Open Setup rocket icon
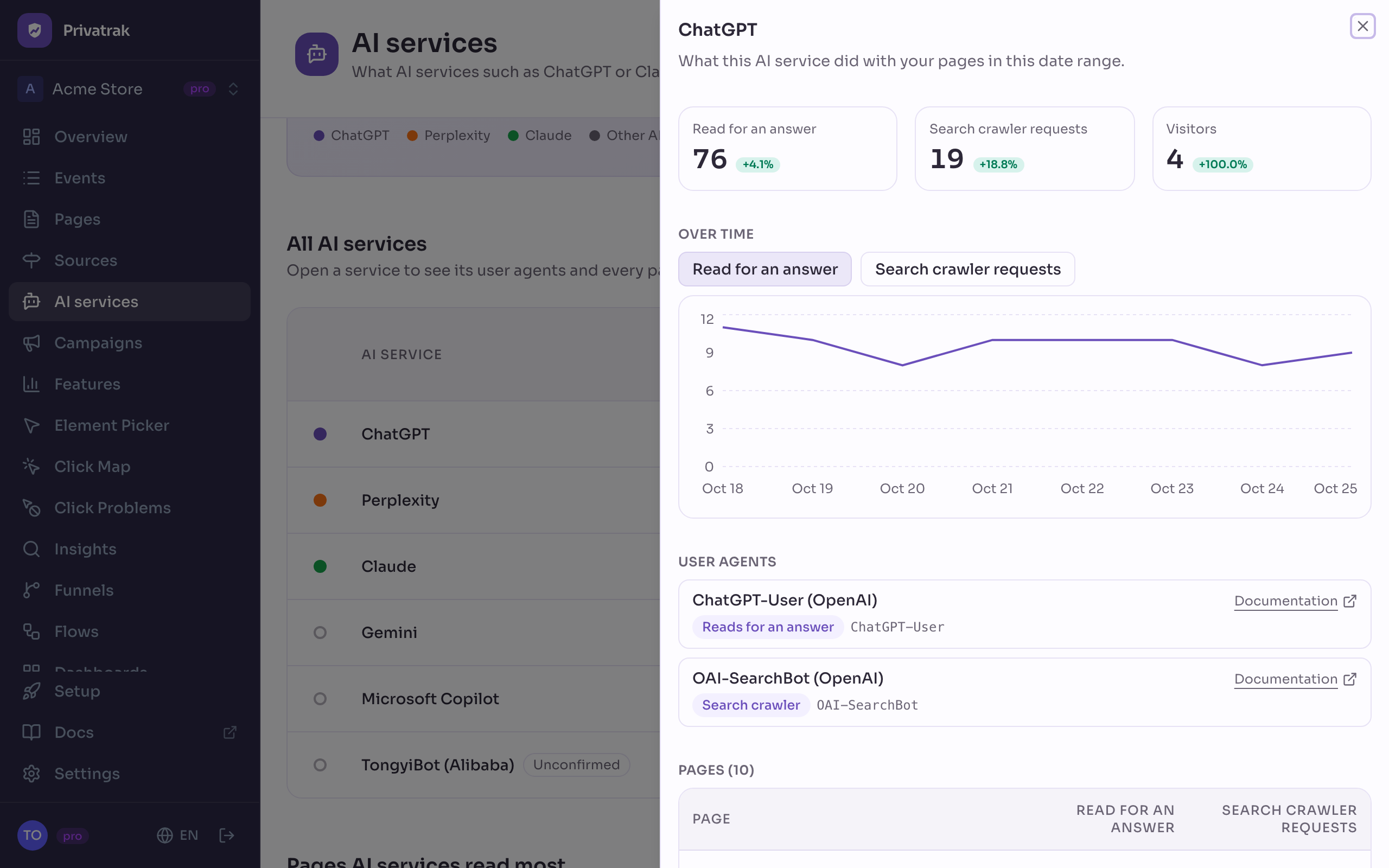1389x868 pixels. 31,691
